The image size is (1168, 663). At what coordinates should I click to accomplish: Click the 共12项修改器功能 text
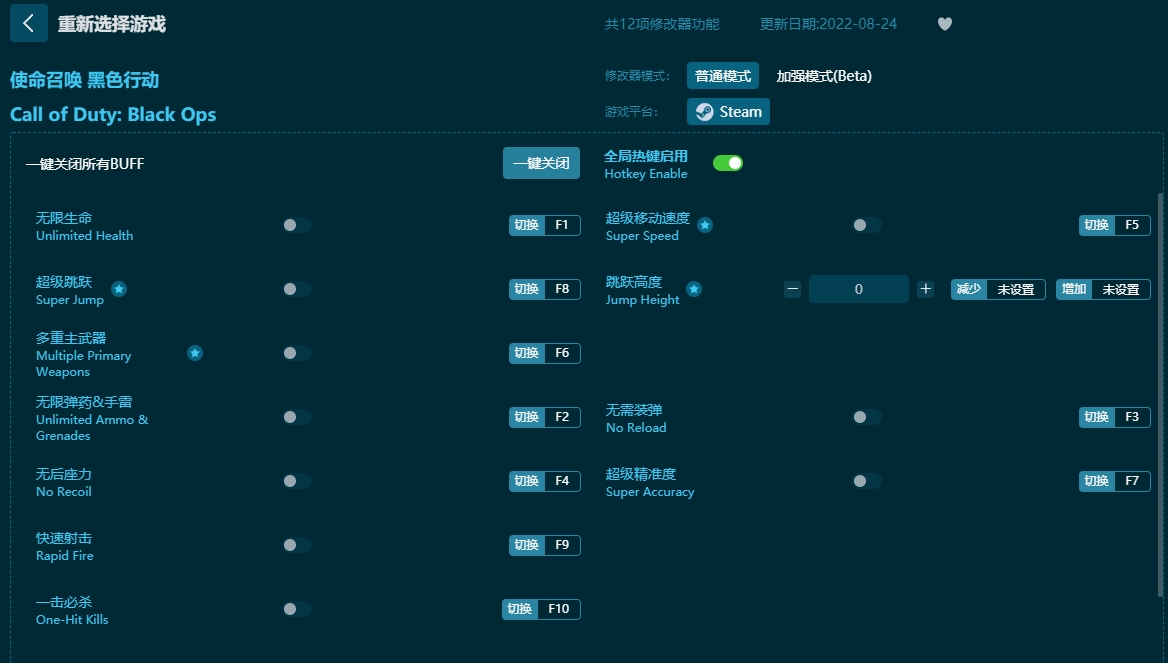(662, 24)
